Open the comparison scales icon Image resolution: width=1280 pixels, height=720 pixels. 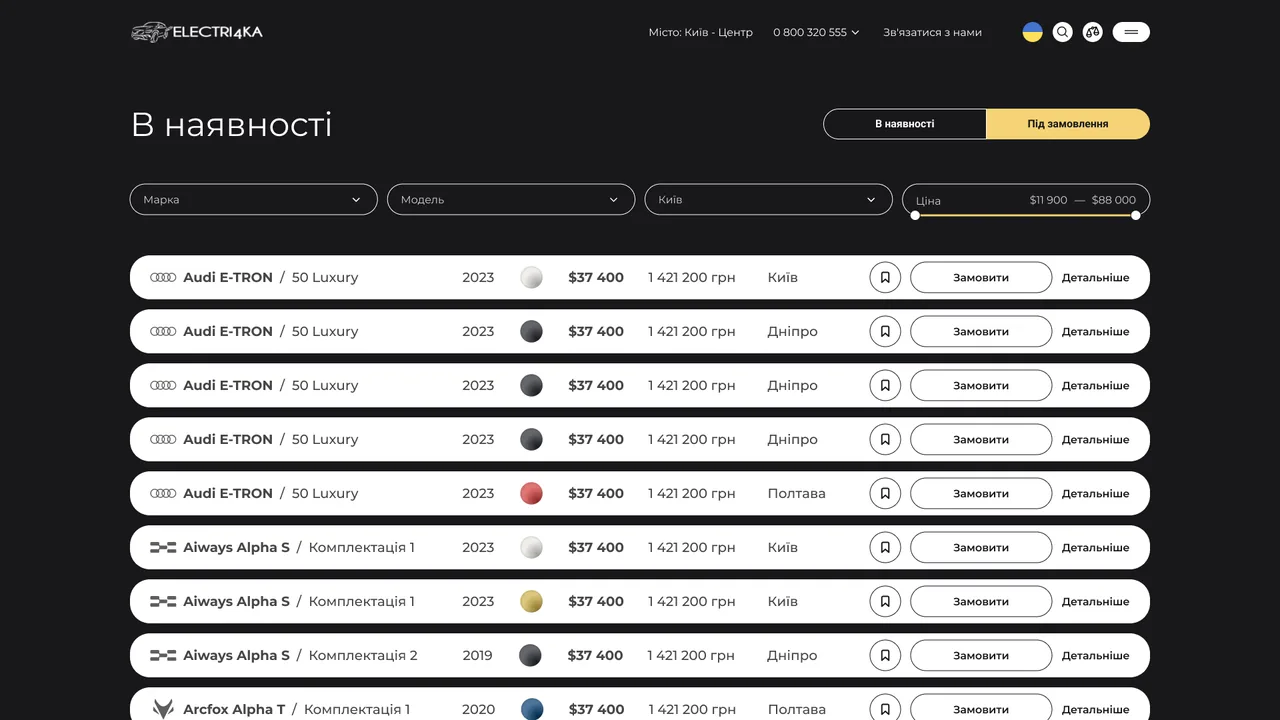(1093, 32)
